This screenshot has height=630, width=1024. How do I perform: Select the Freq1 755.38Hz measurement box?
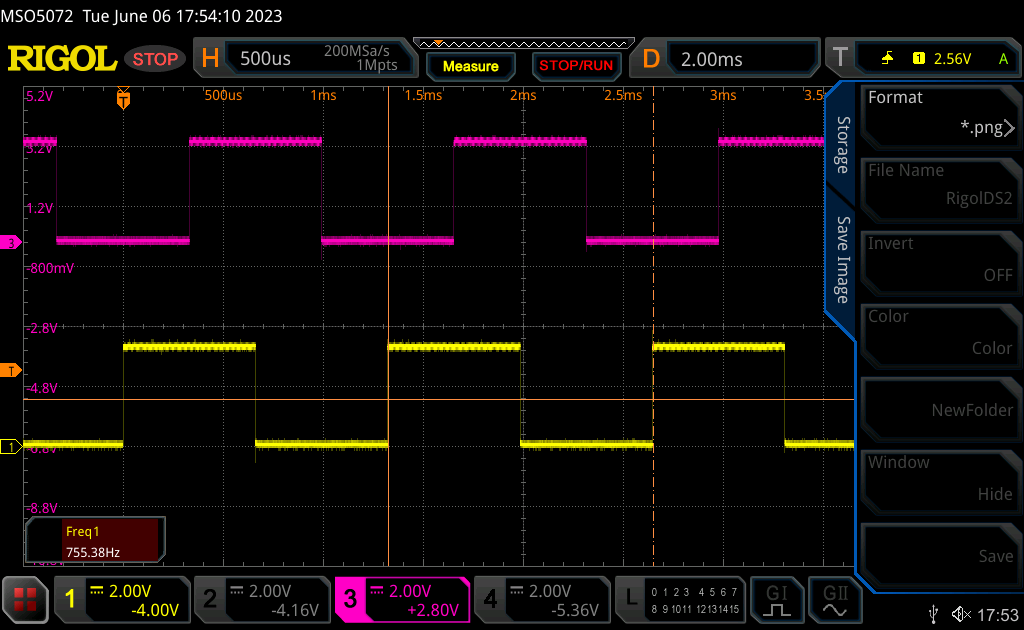tap(95, 540)
